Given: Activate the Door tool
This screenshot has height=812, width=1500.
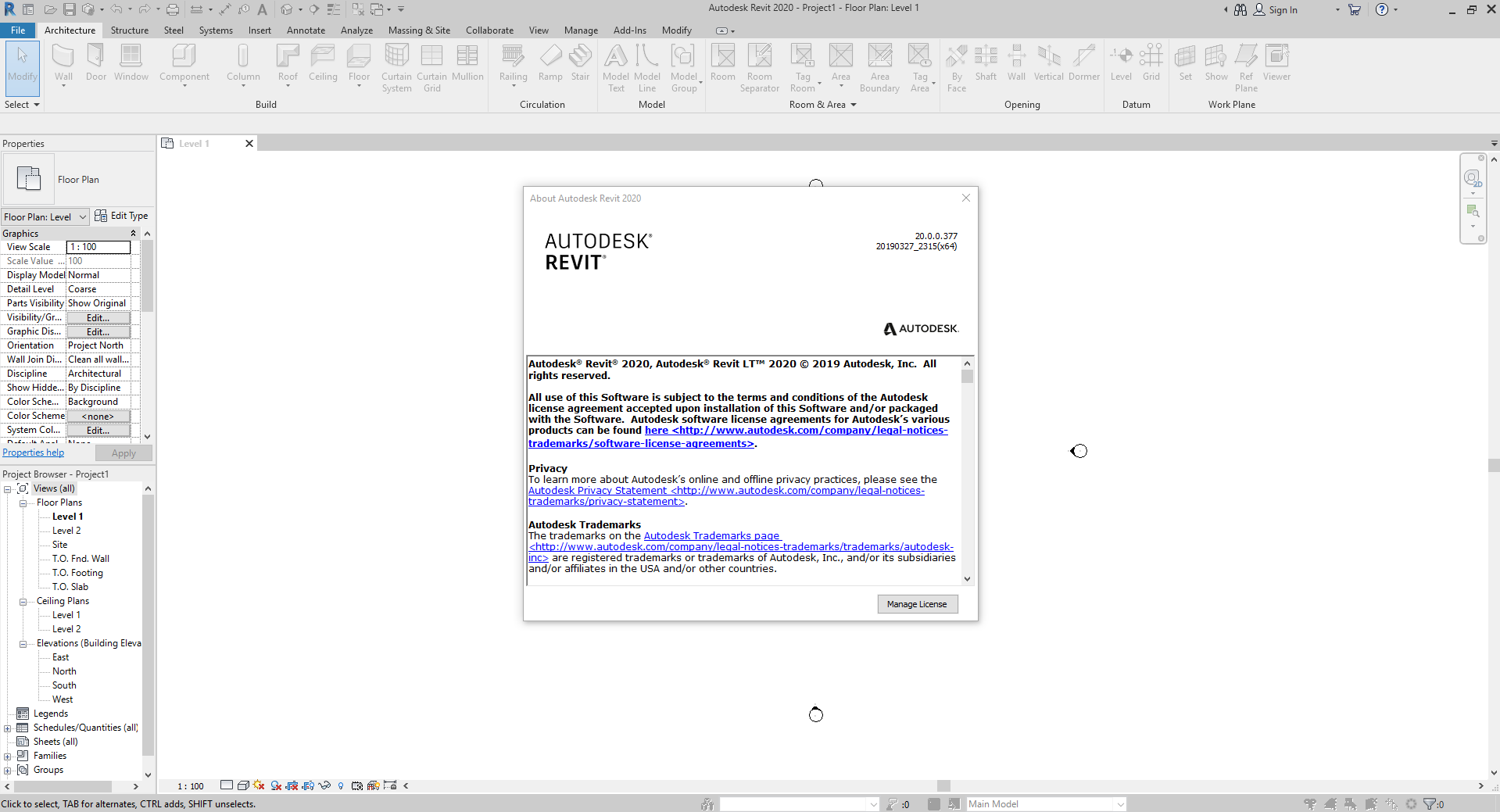Looking at the screenshot, I should [x=96, y=63].
